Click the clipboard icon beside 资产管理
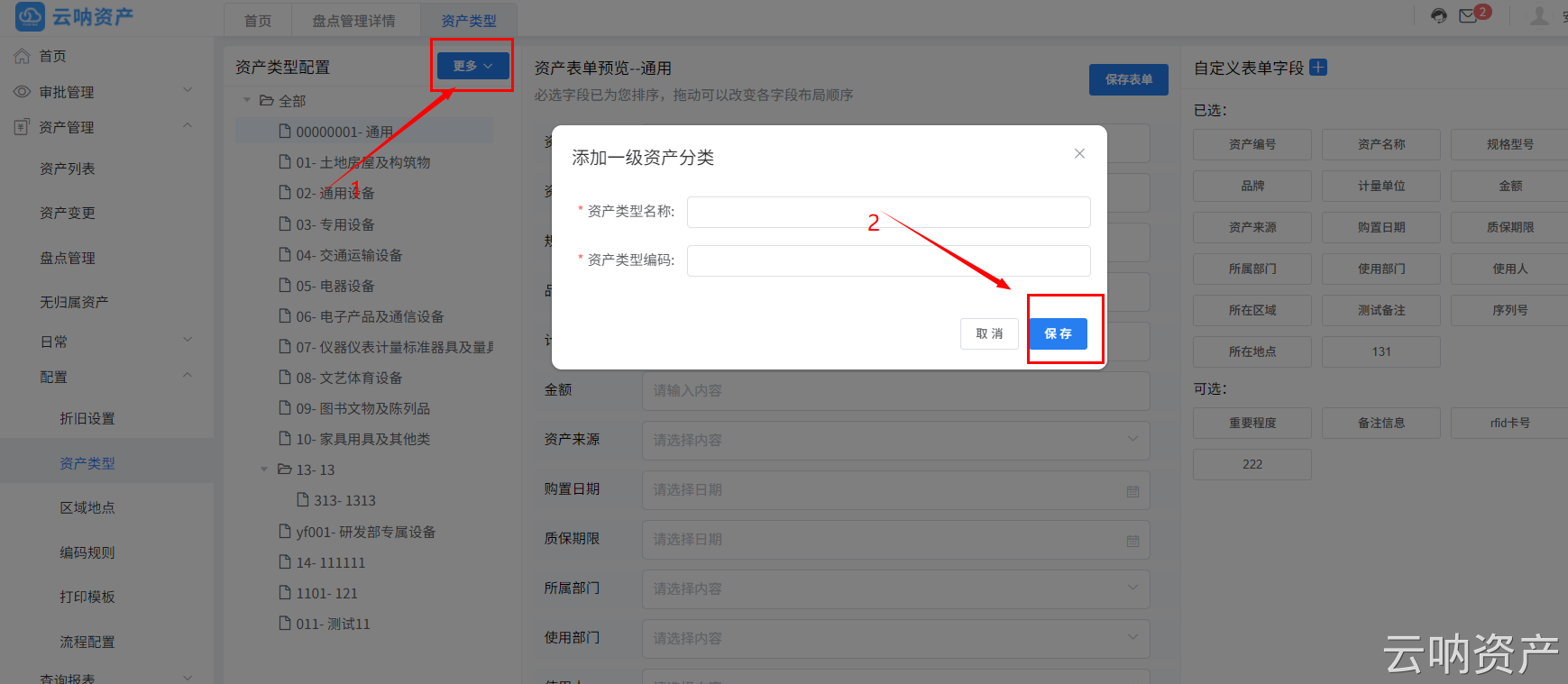 (x=22, y=127)
